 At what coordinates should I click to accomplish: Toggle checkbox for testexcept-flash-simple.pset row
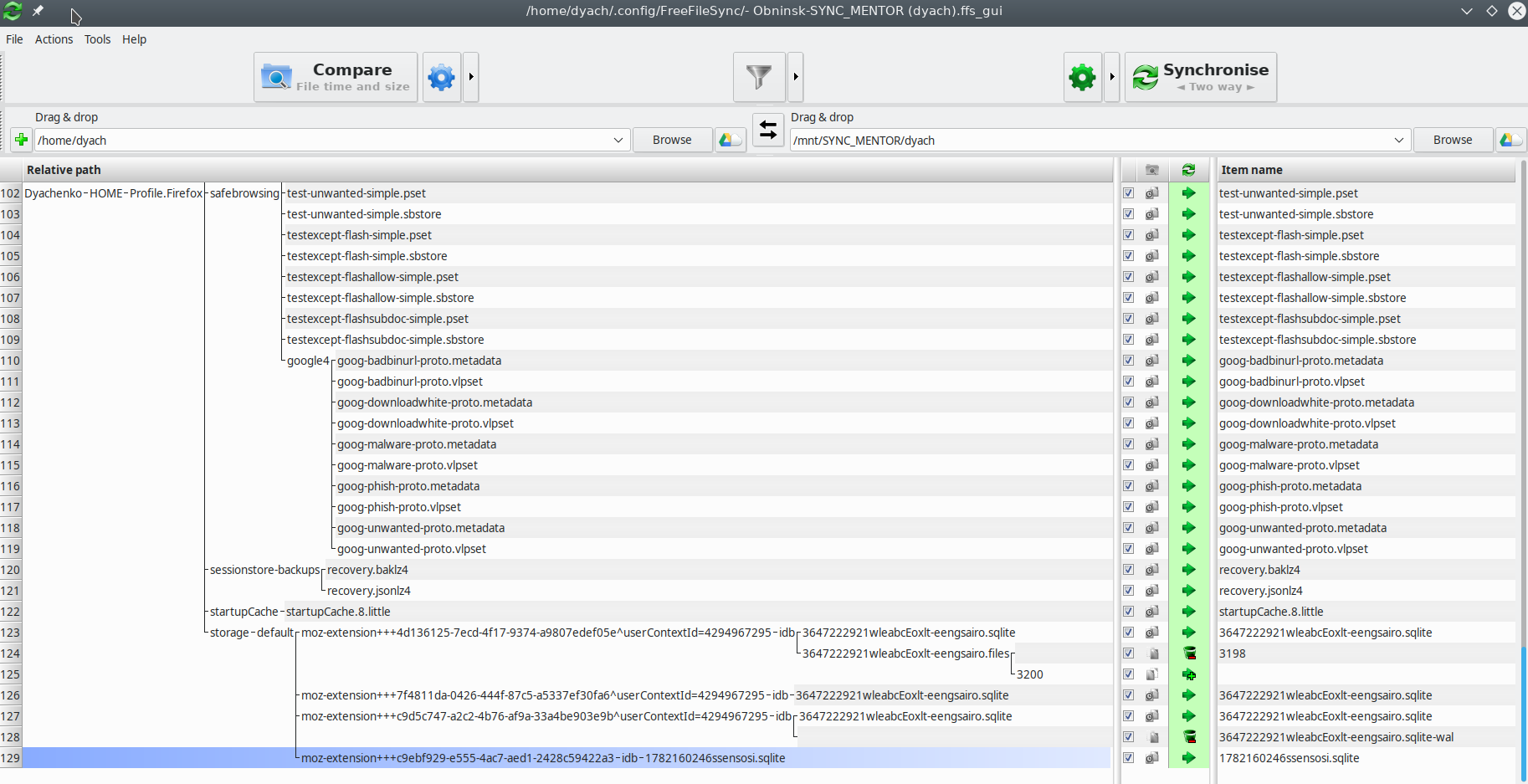[x=1128, y=235]
